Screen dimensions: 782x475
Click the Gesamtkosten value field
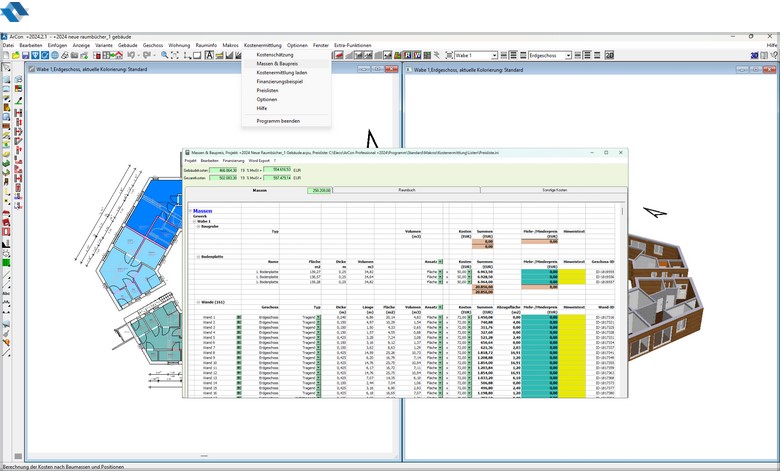coord(223,178)
